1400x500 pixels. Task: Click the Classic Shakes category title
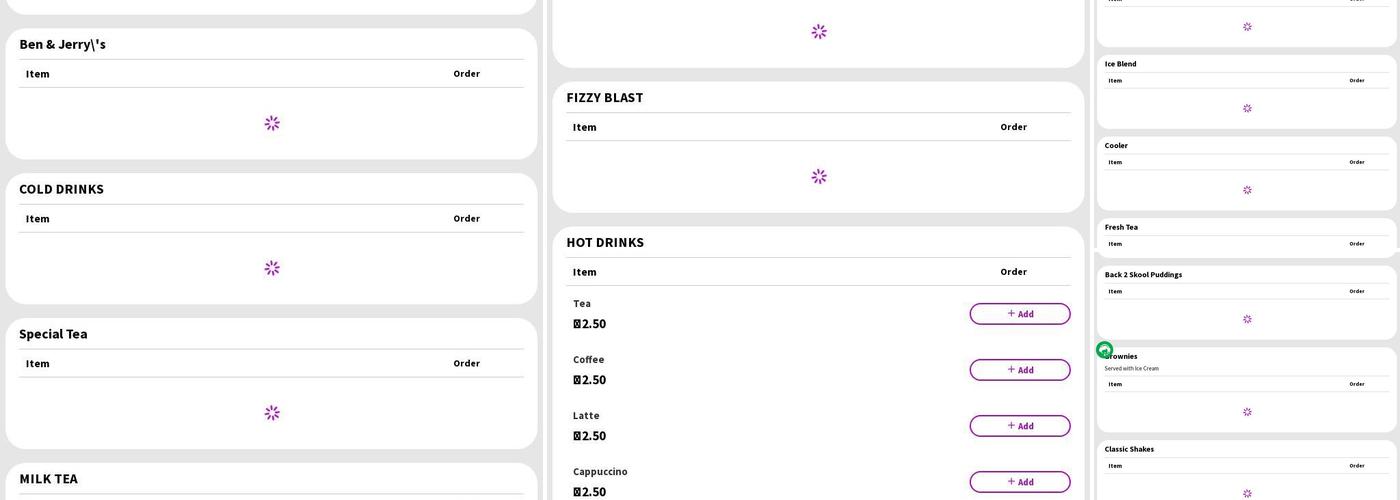[1129, 449]
